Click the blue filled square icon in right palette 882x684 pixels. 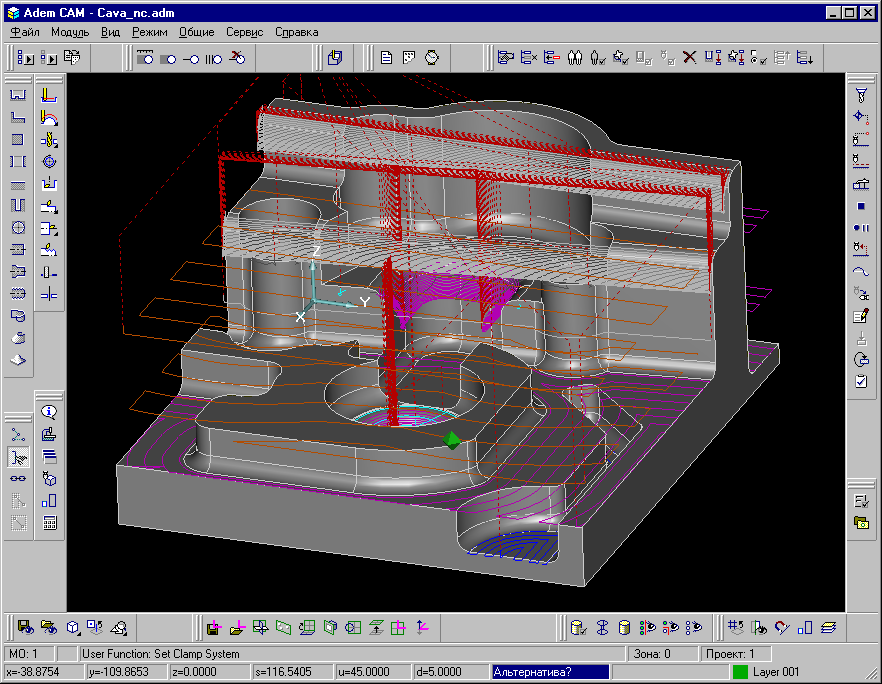point(861,206)
